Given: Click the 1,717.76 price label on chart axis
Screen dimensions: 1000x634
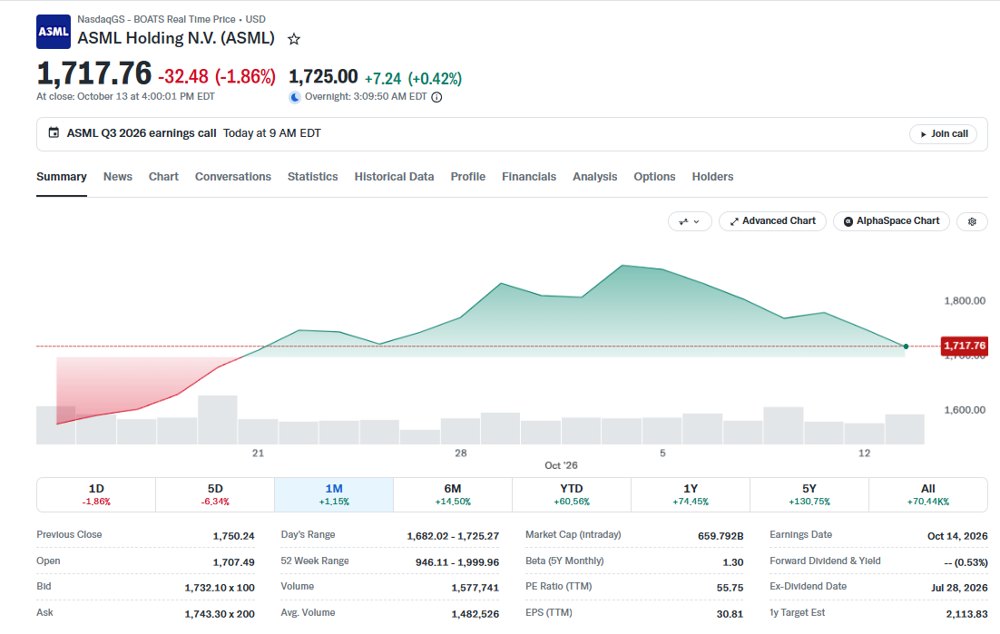Looking at the screenshot, I should (x=964, y=346).
